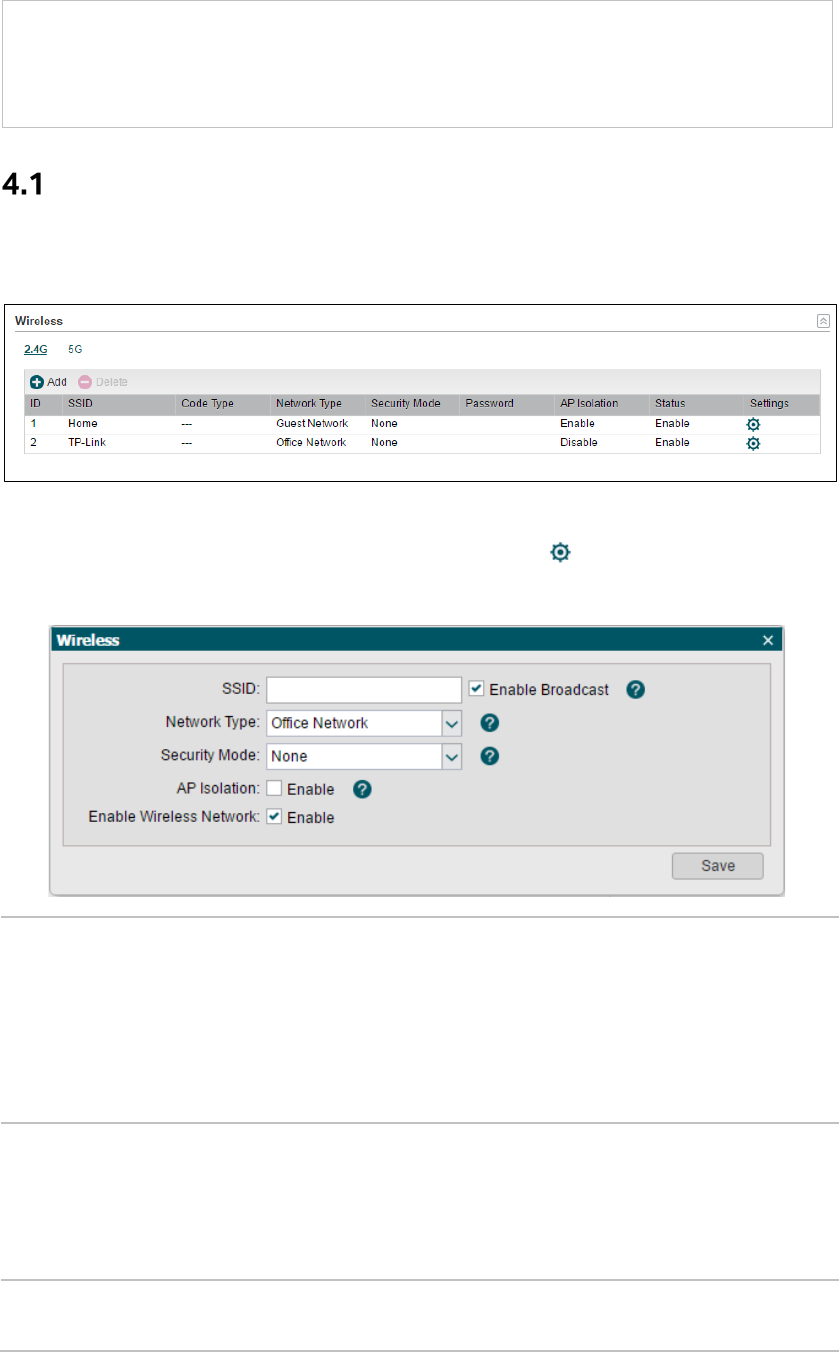Open settings gear for Home SSID row
839x1352 pixels.
click(x=754, y=424)
